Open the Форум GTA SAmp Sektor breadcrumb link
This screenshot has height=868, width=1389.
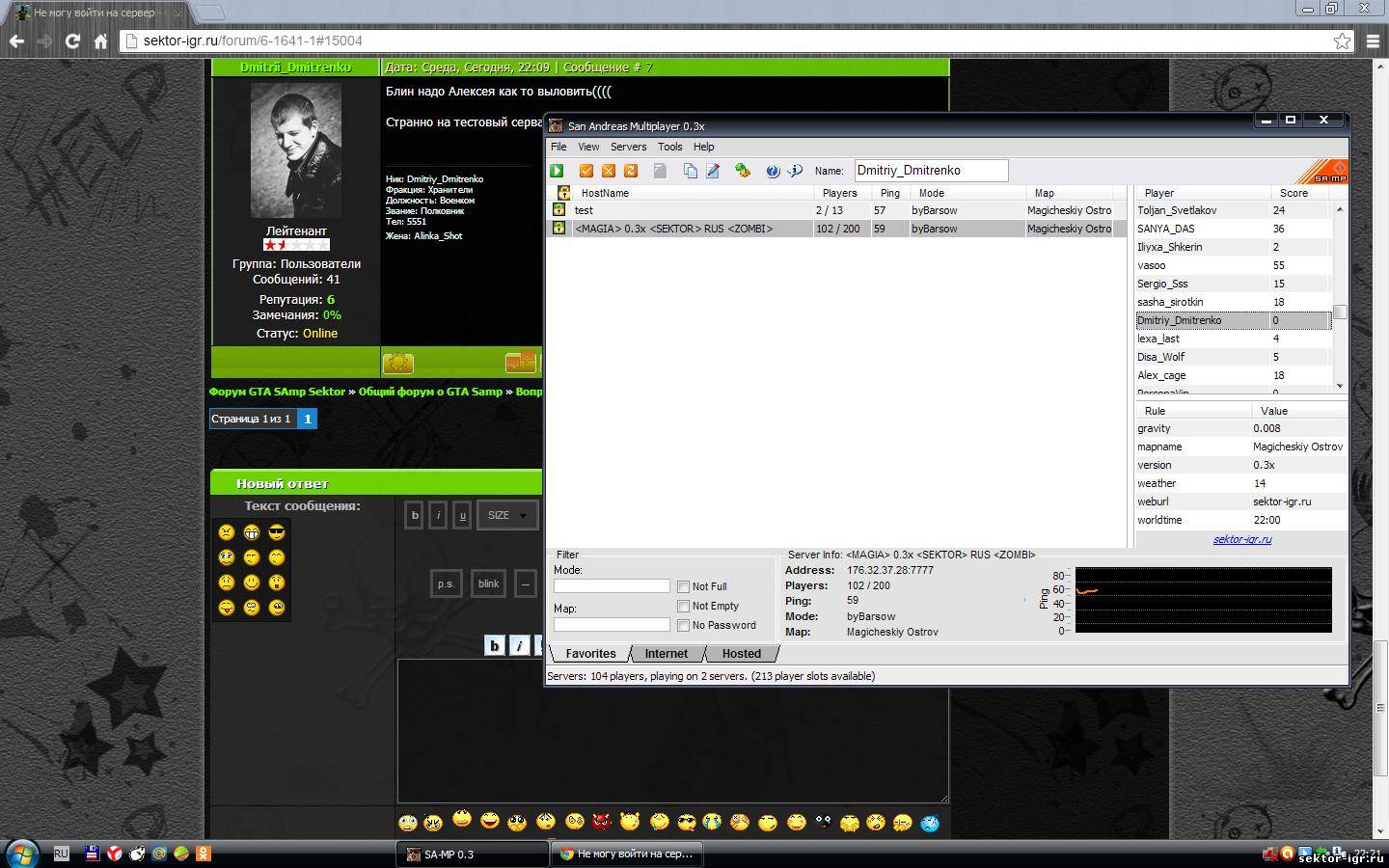277,392
